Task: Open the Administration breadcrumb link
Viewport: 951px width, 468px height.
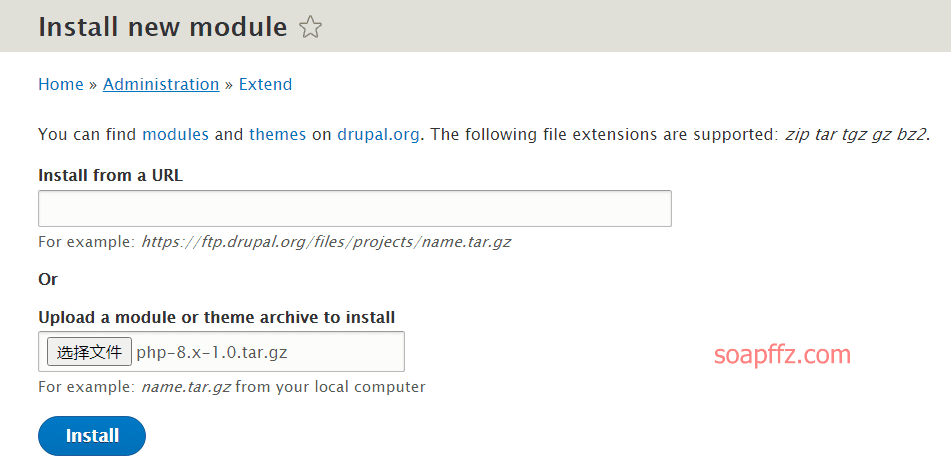Action: 161,84
